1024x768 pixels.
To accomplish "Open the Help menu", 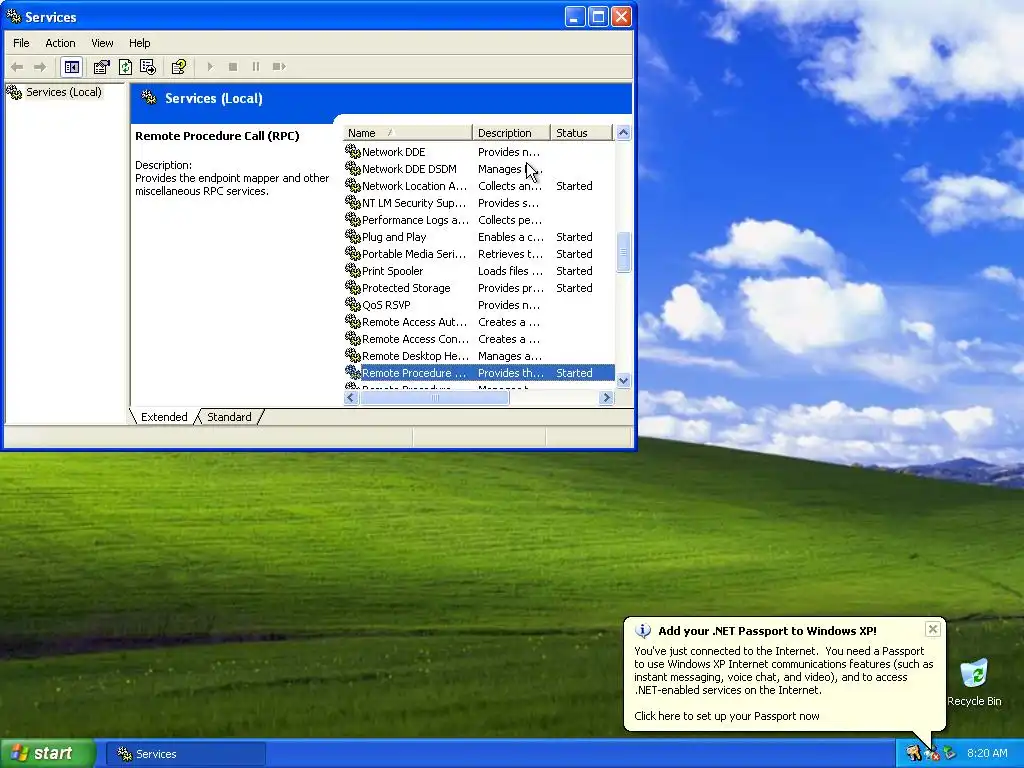I will [x=139, y=43].
